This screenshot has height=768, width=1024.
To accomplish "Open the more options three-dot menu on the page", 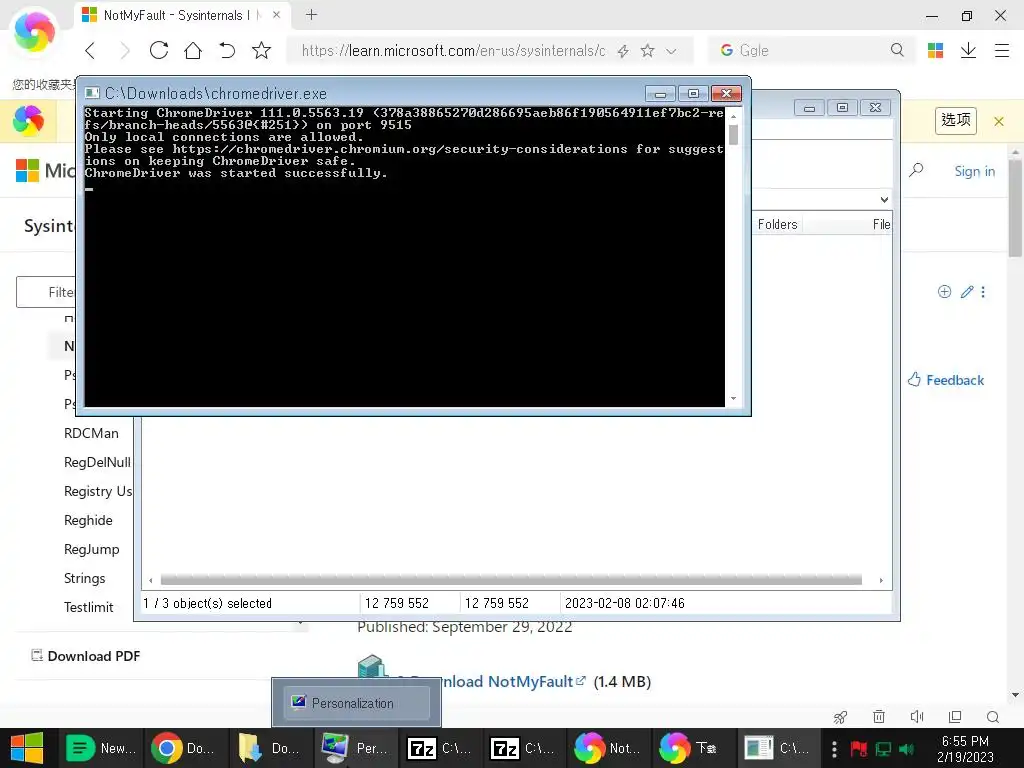I will (983, 292).
